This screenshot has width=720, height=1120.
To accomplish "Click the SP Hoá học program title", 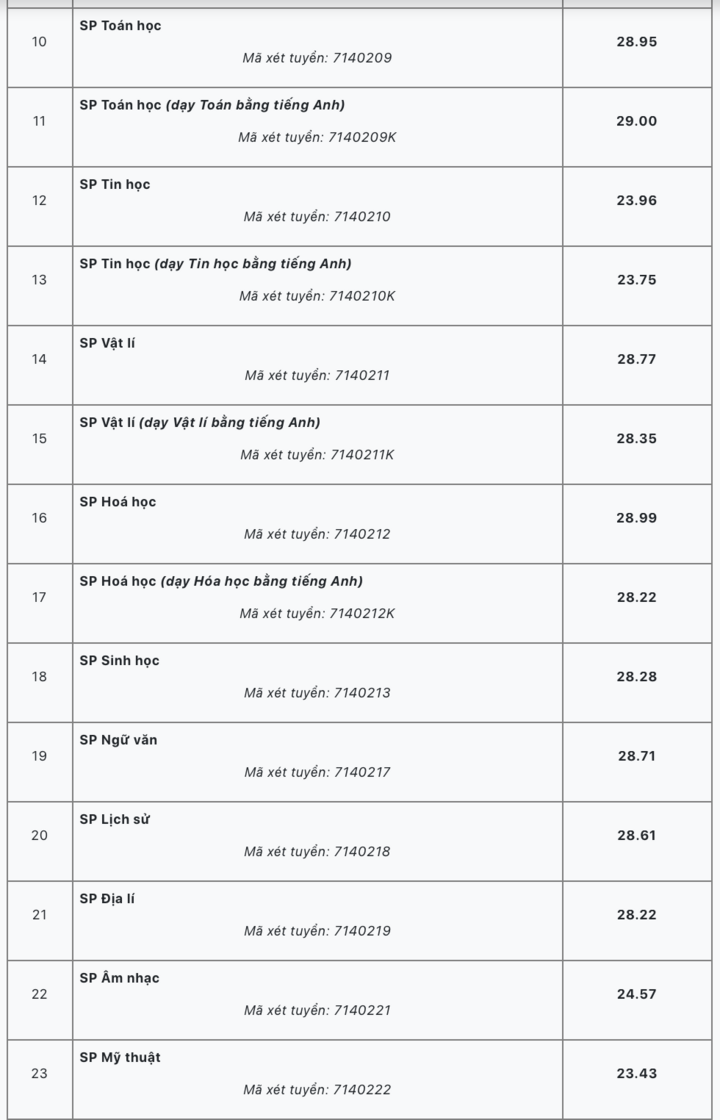I will (117, 502).
